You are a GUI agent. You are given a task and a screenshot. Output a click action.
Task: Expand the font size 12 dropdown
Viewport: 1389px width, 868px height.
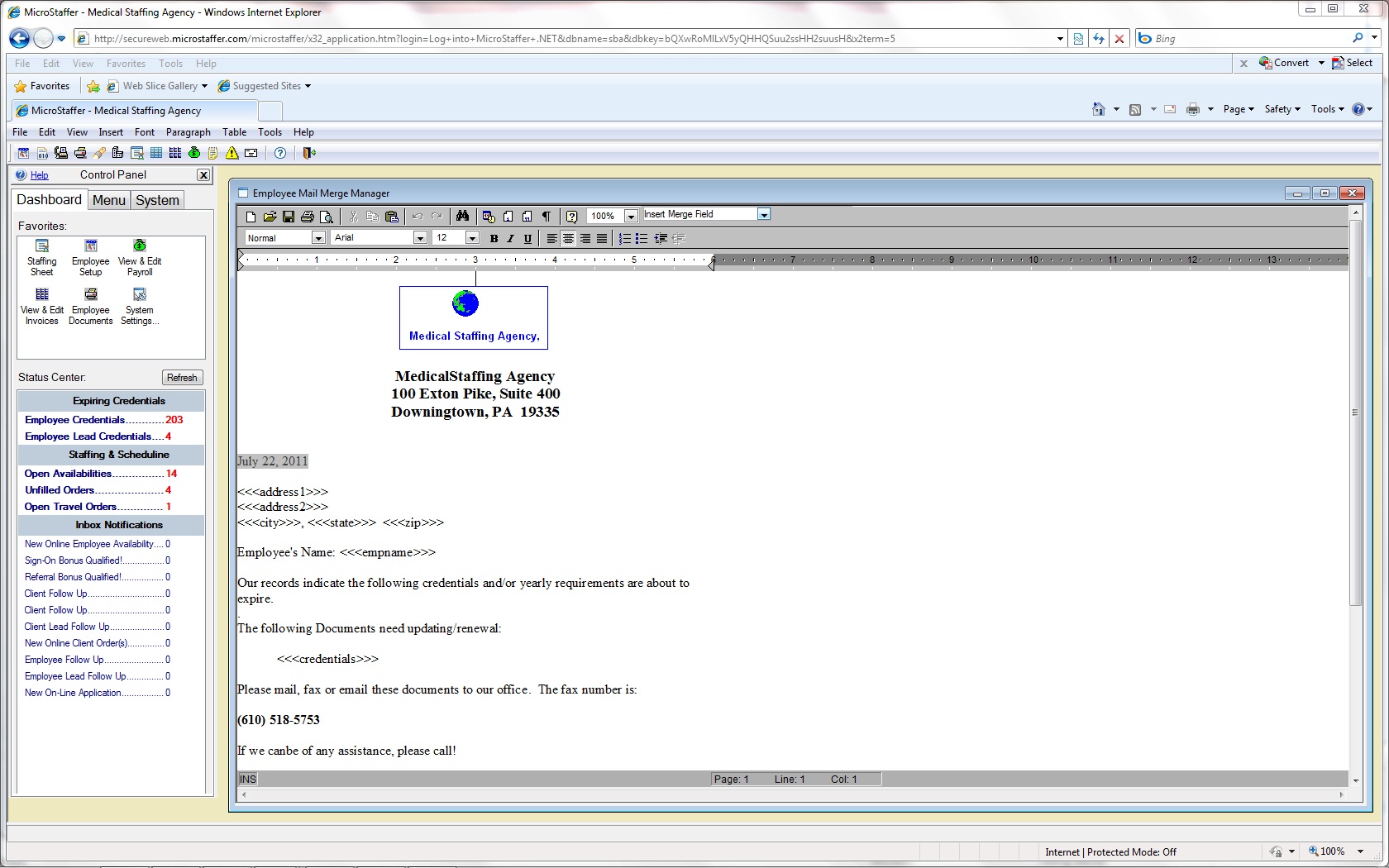click(472, 238)
